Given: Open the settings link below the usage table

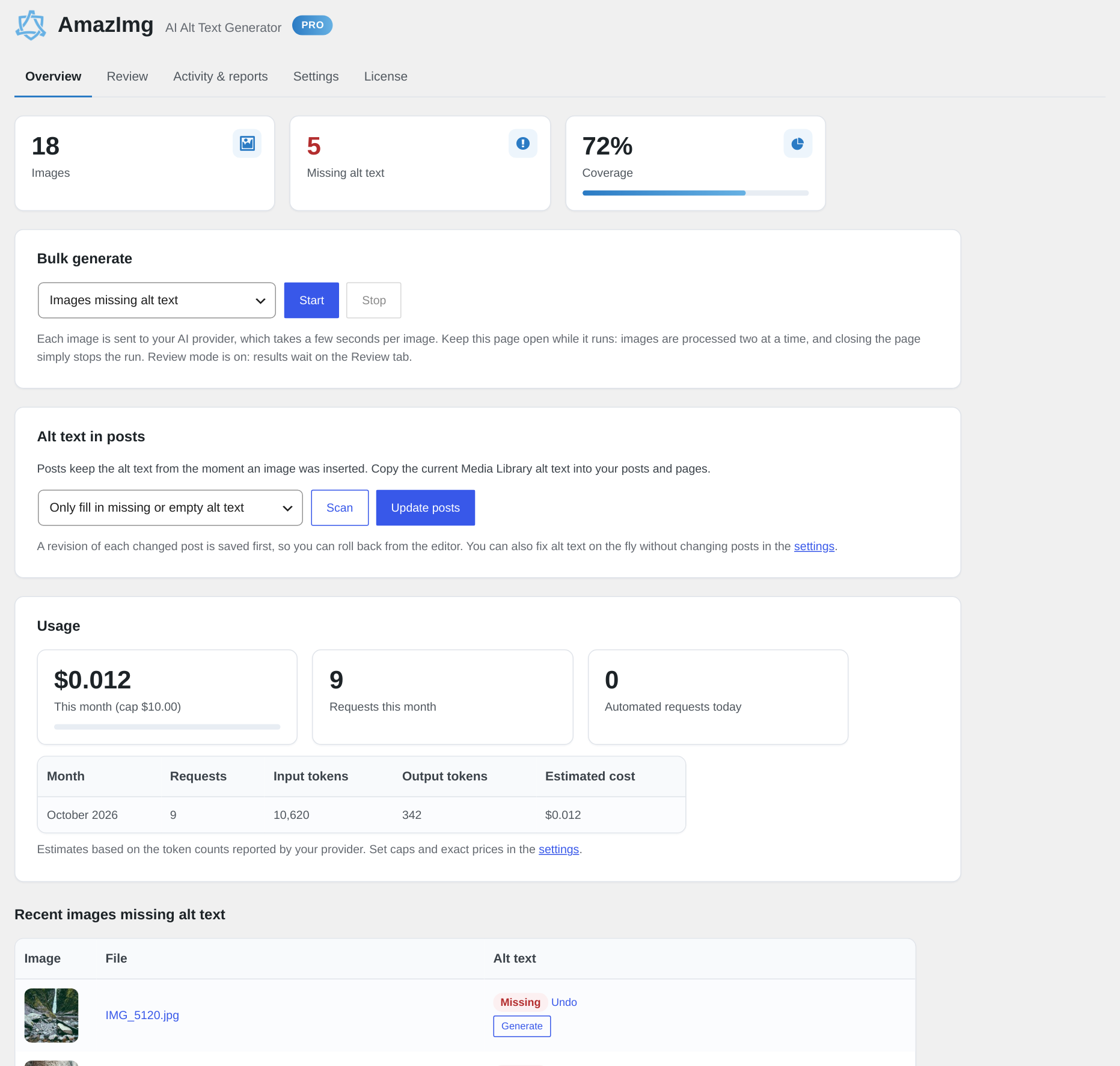Looking at the screenshot, I should 558,849.
